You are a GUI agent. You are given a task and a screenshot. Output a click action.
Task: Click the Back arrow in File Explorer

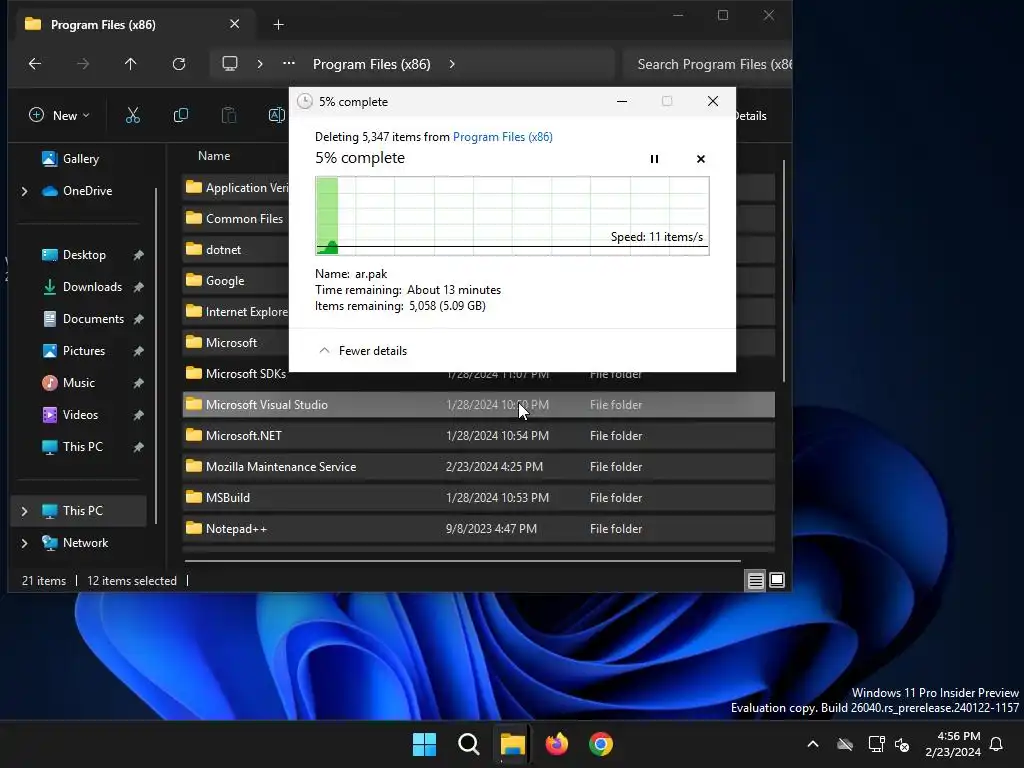(35, 63)
